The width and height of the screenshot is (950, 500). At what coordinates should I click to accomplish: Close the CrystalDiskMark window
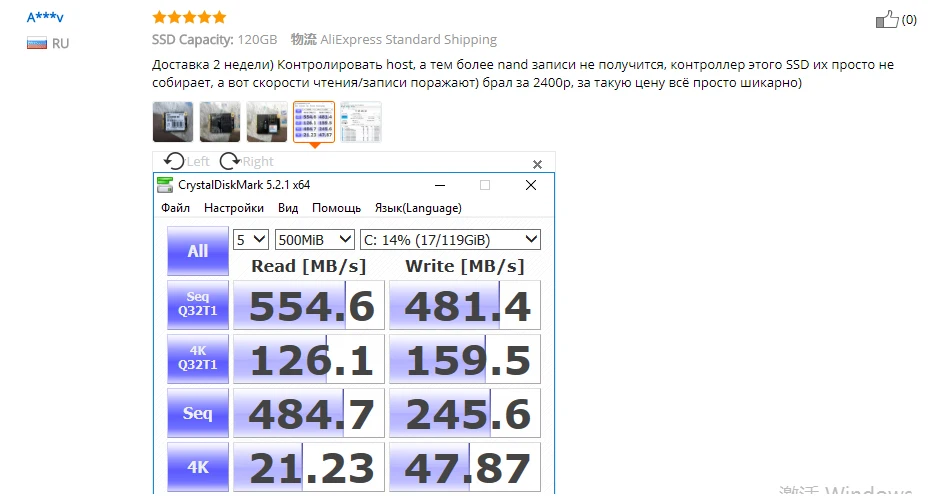[x=531, y=185]
